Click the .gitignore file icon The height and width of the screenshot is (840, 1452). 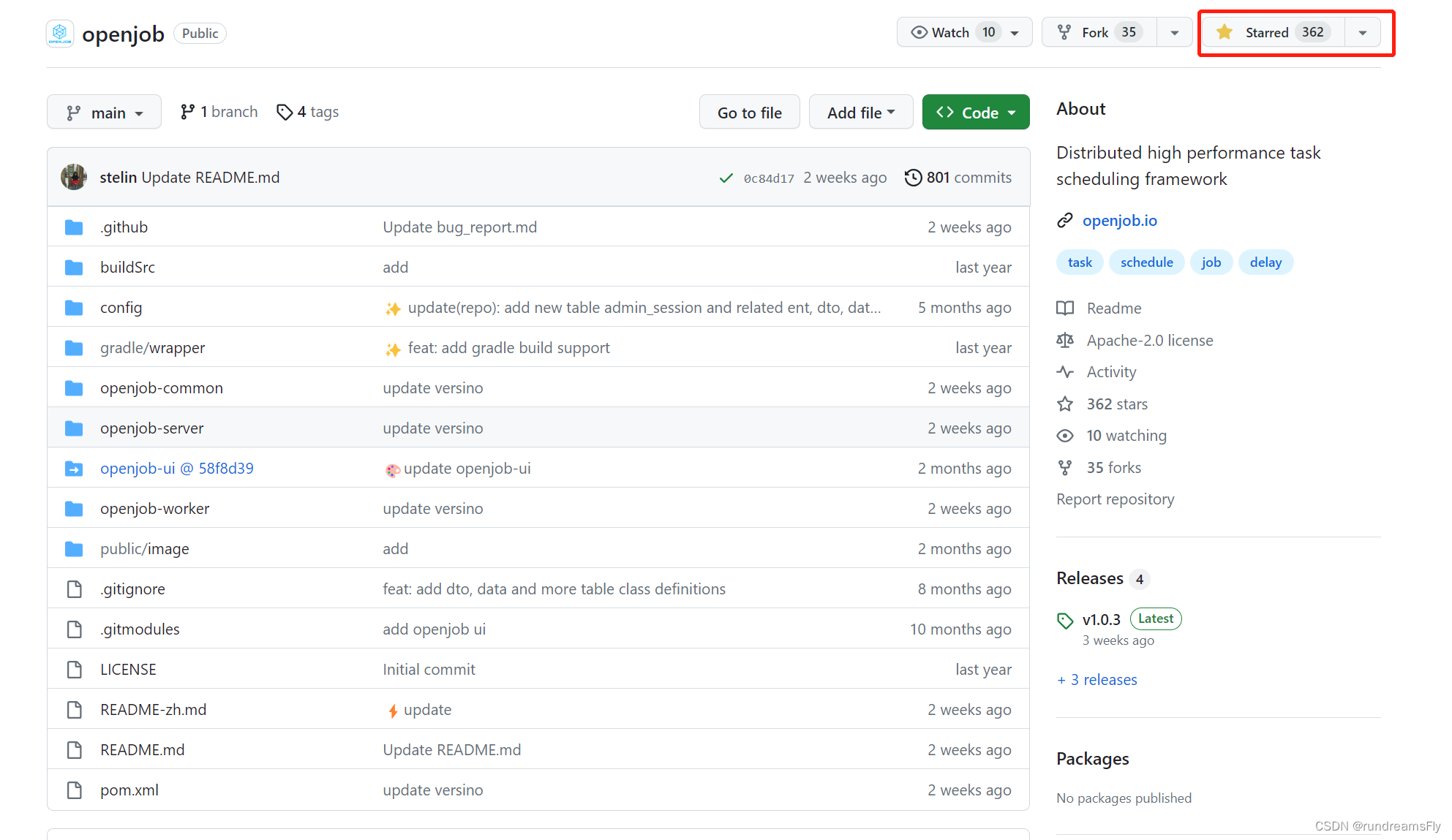point(74,589)
